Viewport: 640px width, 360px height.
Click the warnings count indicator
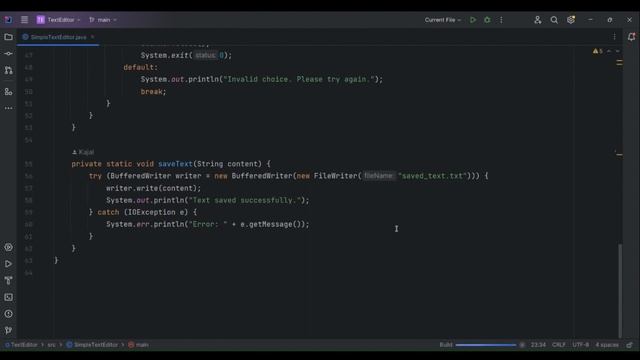coord(598,51)
